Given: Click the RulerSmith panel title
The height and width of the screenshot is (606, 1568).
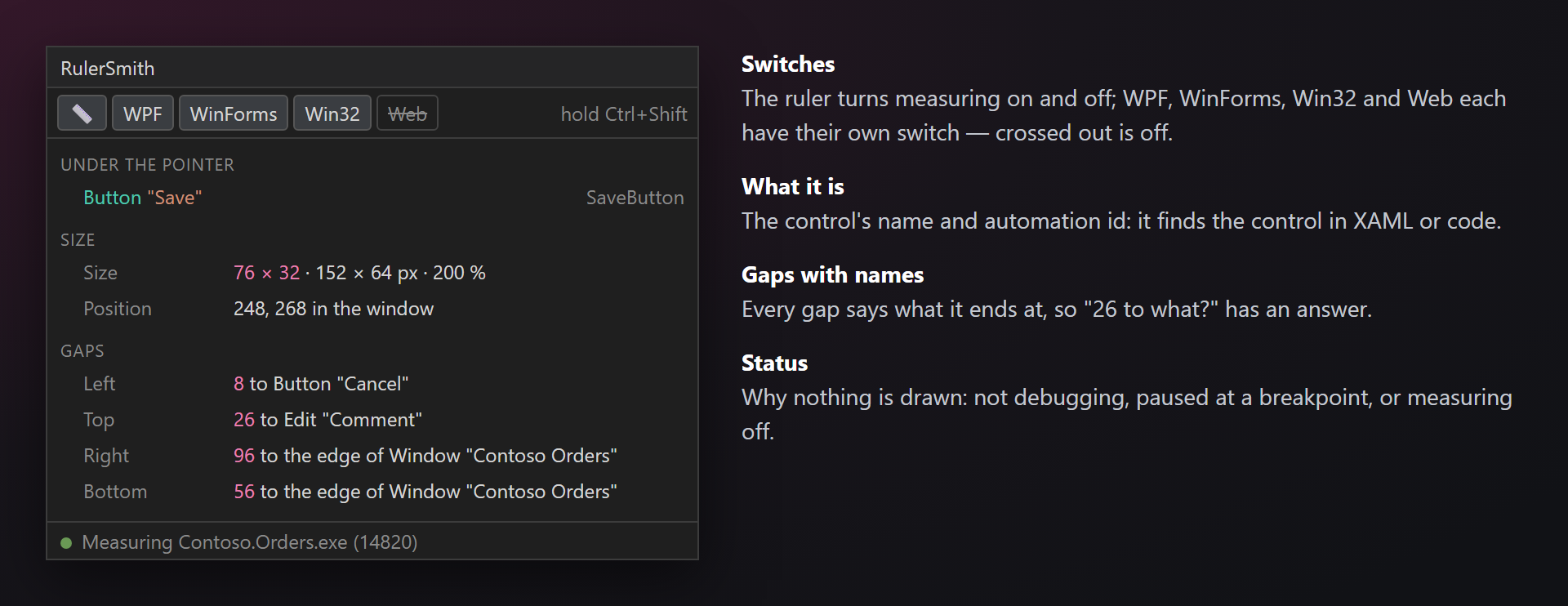Looking at the screenshot, I should click(108, 69).
